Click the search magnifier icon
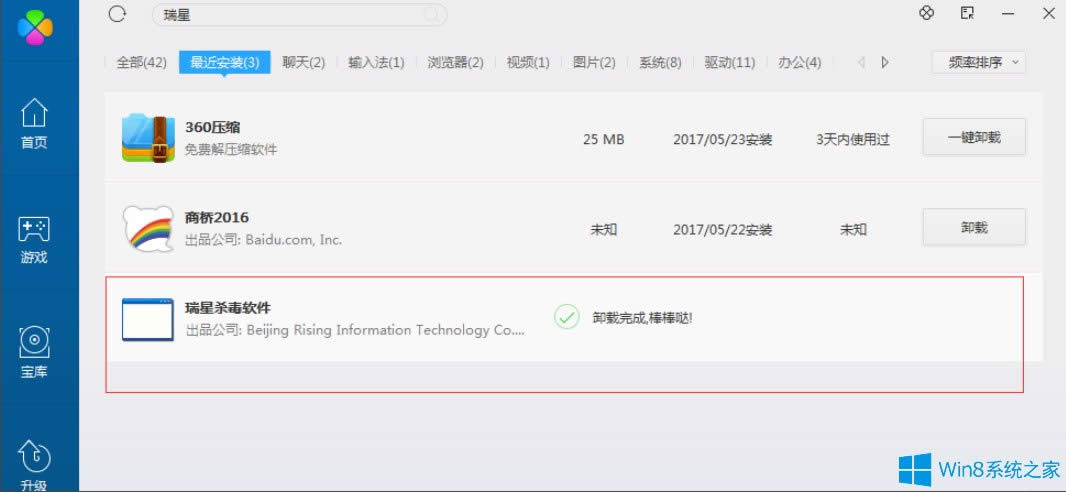This screenshot has height=492, width=1066. 432,14
